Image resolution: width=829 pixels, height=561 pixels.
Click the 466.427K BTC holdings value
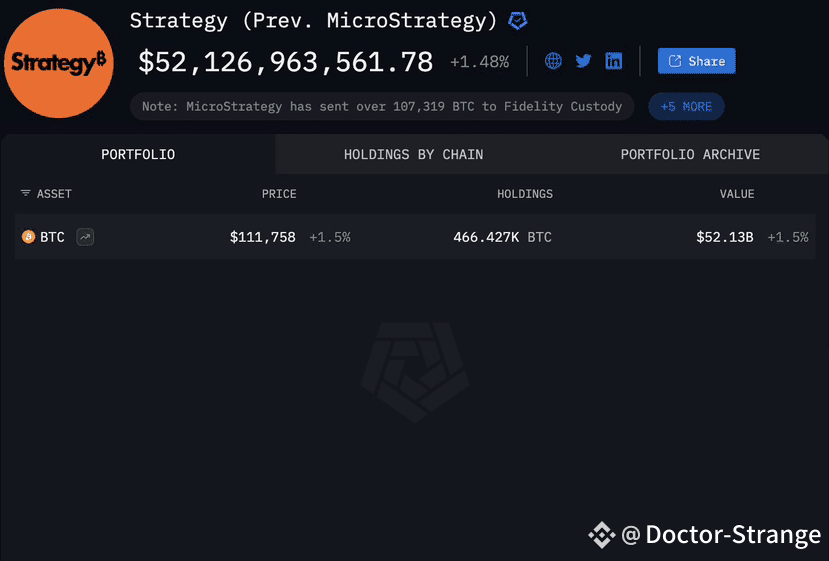click(x=502, y=237)
